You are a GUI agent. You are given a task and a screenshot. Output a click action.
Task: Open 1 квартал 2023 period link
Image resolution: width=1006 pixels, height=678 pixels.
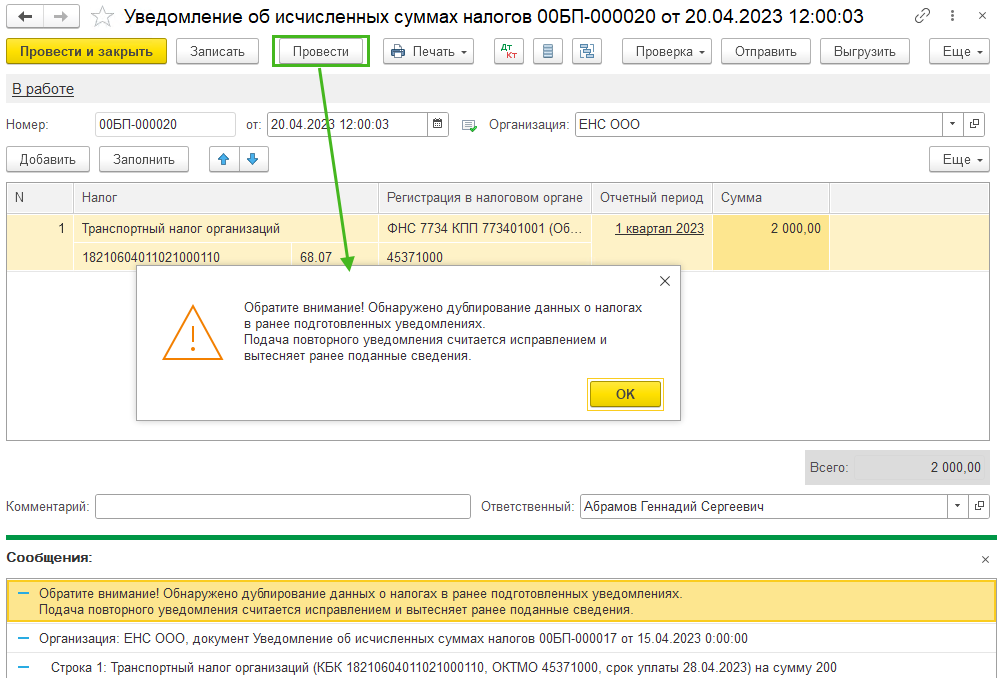(x=660, y=228)
